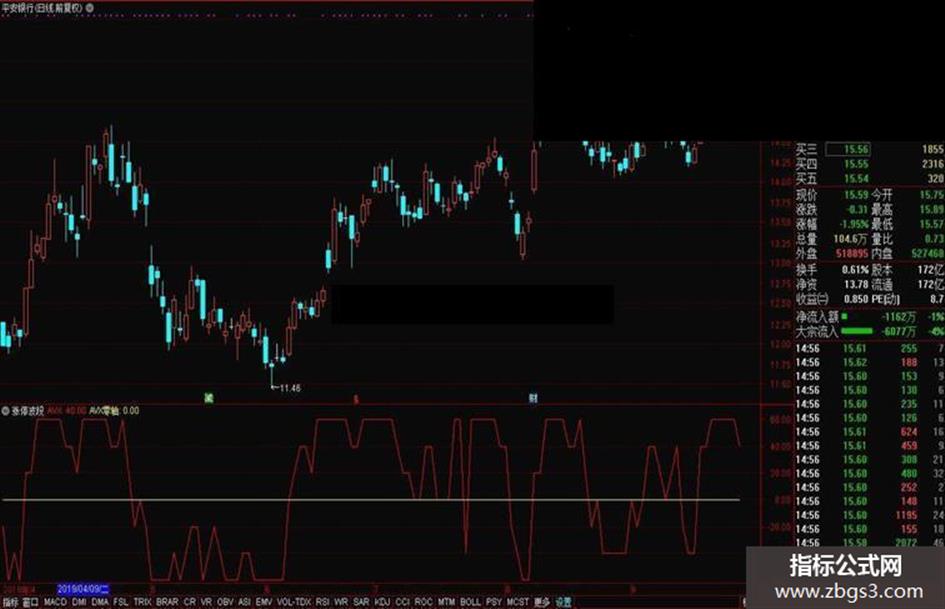The width and height of the screenshot is (945, 609).
Task: Click the green marker icon below the K-line chart
Action: coord(209,397)
